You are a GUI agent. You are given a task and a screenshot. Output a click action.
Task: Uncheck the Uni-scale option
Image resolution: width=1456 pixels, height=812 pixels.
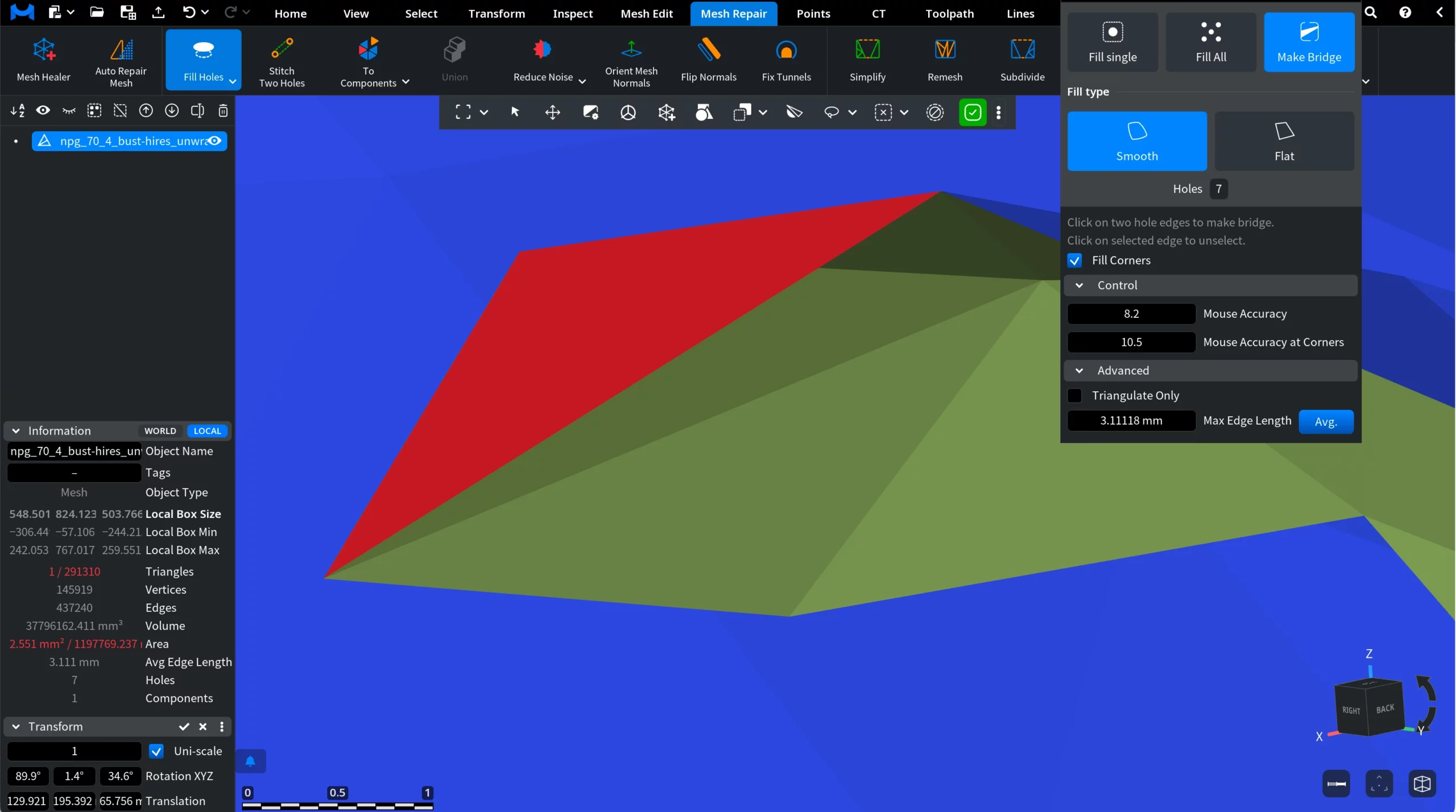(x=156, y=751)
